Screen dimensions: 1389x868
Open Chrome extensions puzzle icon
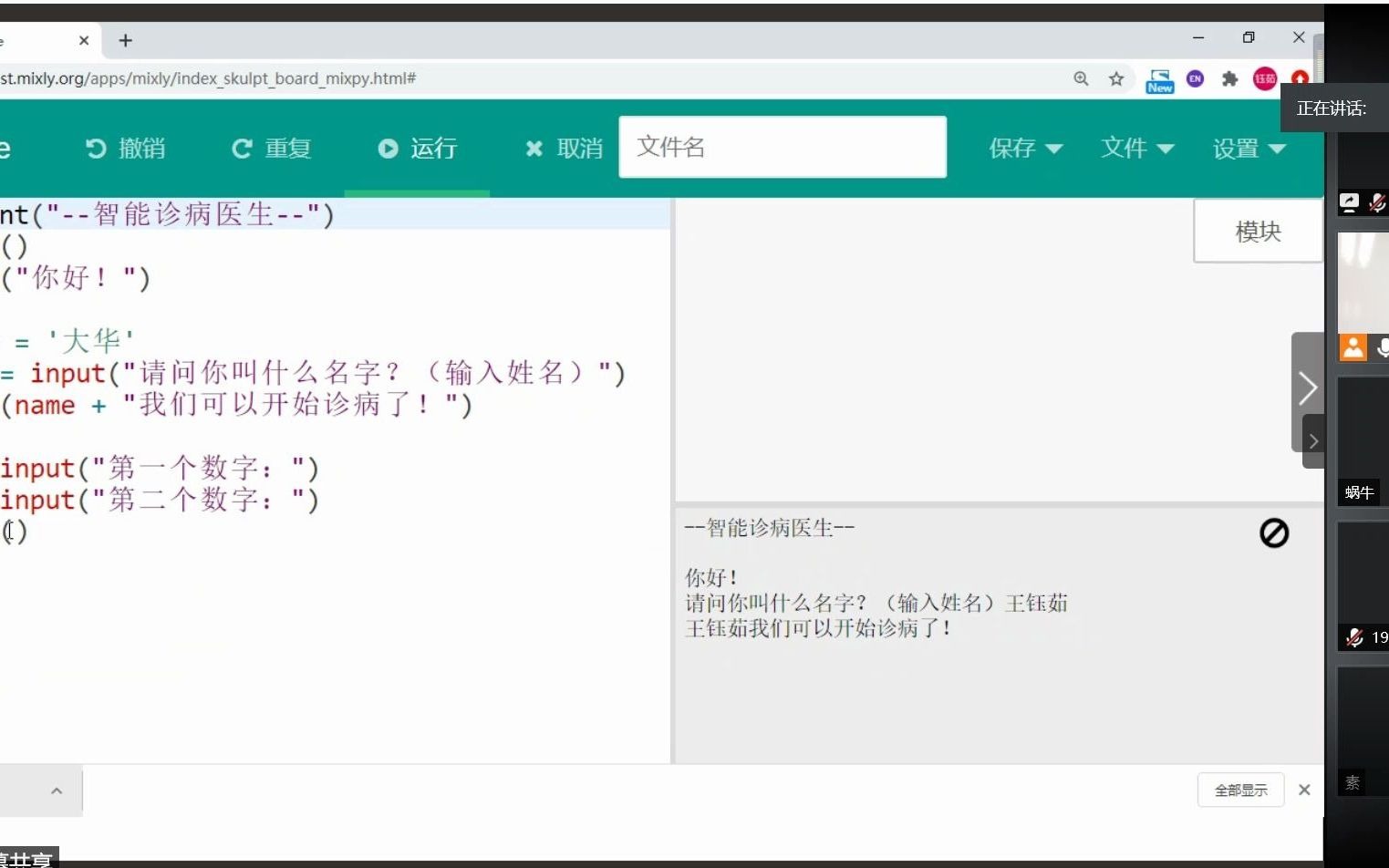[x=1229, y=79]
